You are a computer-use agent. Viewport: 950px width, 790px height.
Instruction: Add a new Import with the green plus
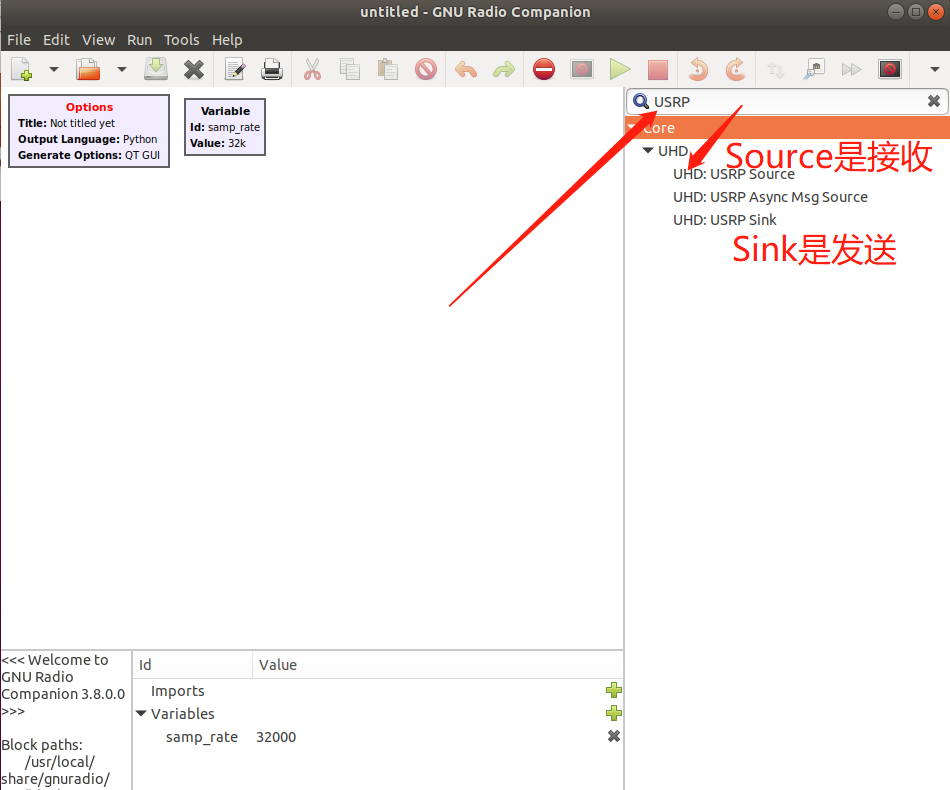pos(614,690)
